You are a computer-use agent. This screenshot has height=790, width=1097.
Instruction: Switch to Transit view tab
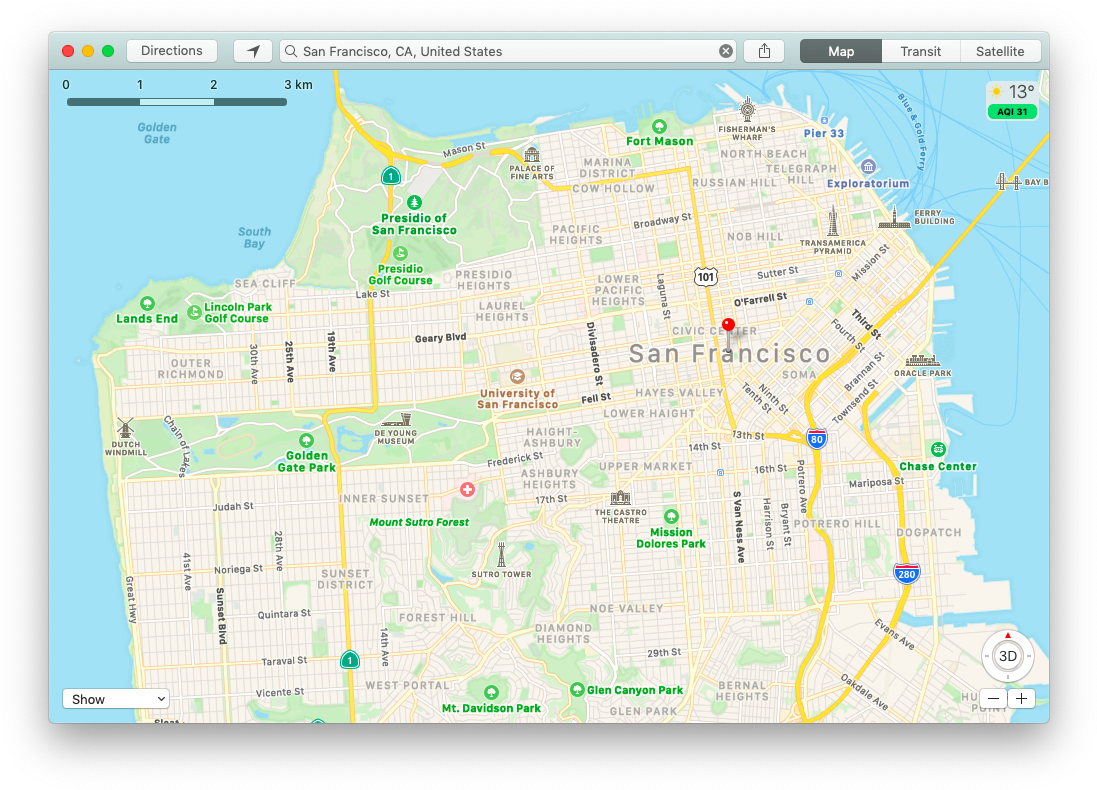tap(921, 51)
